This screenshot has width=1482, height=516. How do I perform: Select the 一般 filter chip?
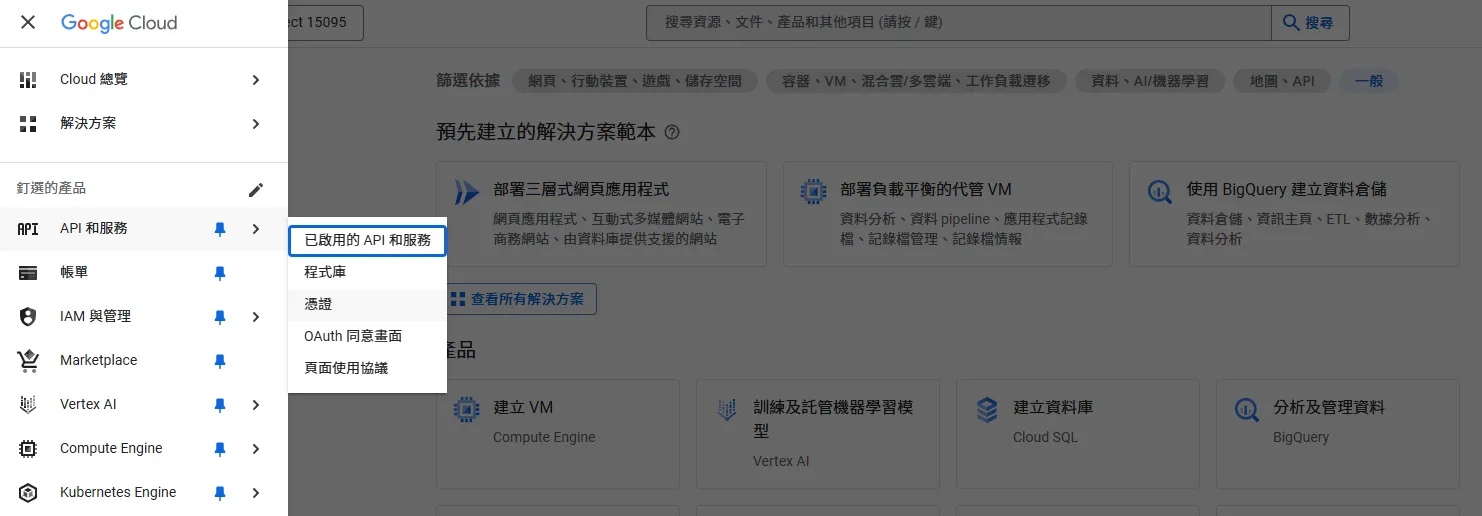pyautogui.click(x=1369, y=81)
